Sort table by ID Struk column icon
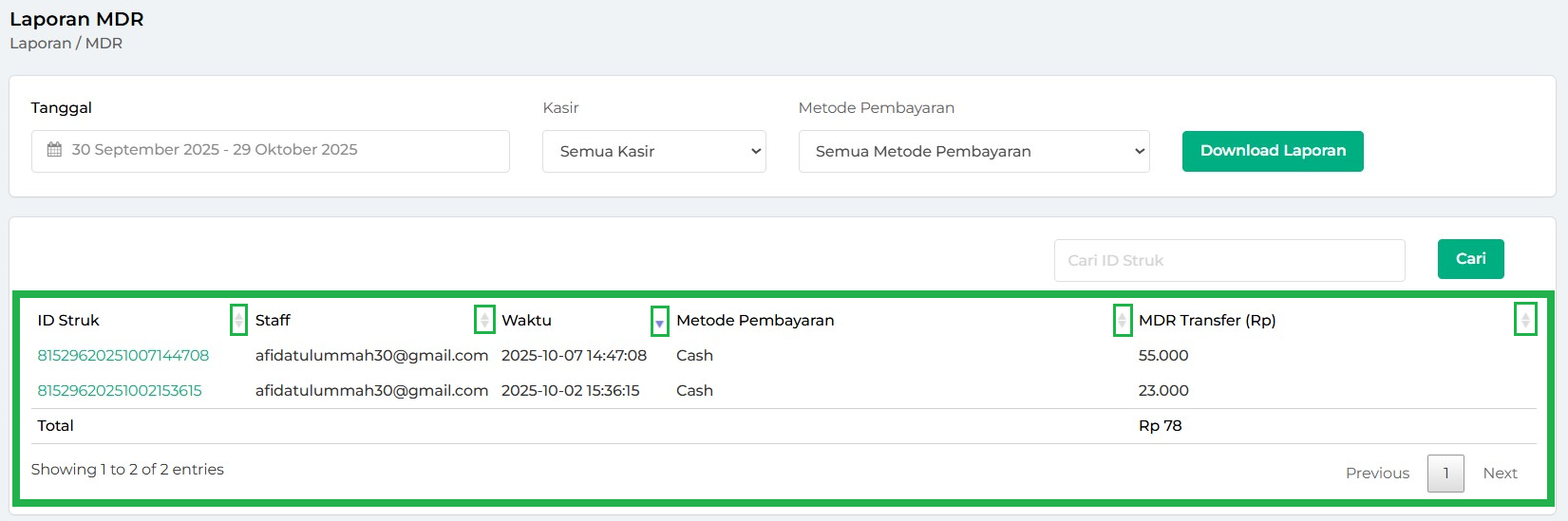 [238, 321]
